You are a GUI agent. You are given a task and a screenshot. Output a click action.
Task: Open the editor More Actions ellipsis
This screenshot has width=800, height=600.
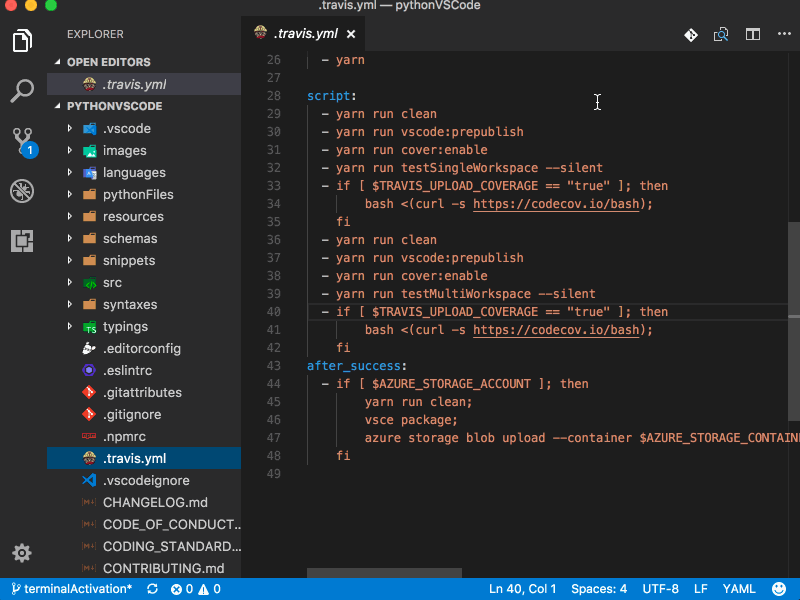784,34
